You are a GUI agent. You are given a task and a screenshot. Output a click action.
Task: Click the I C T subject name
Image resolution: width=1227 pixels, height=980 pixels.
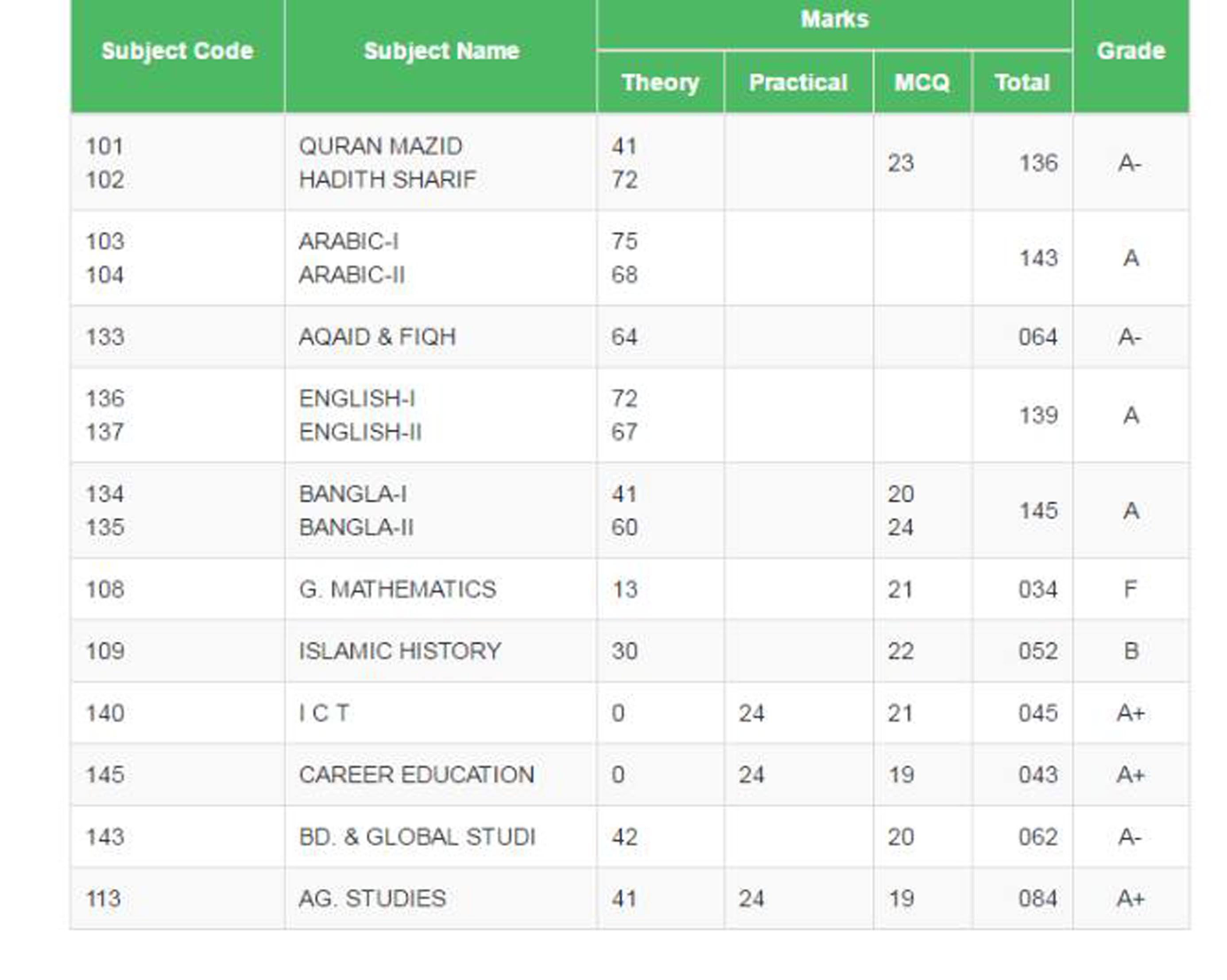point(324,713)
